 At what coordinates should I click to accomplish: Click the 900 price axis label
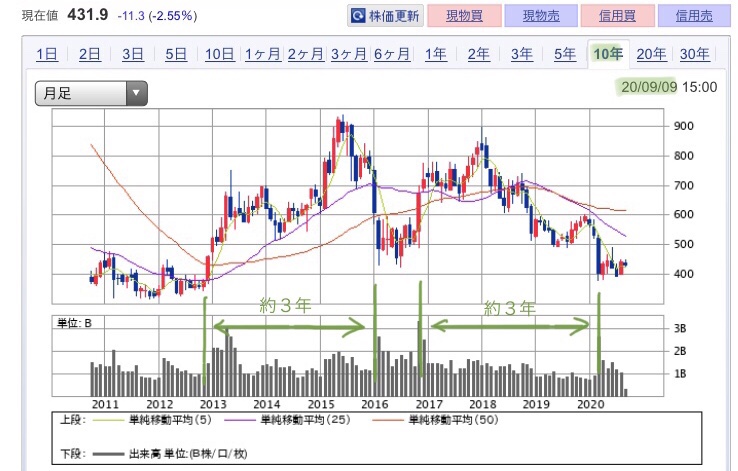[x=683, y=126]
